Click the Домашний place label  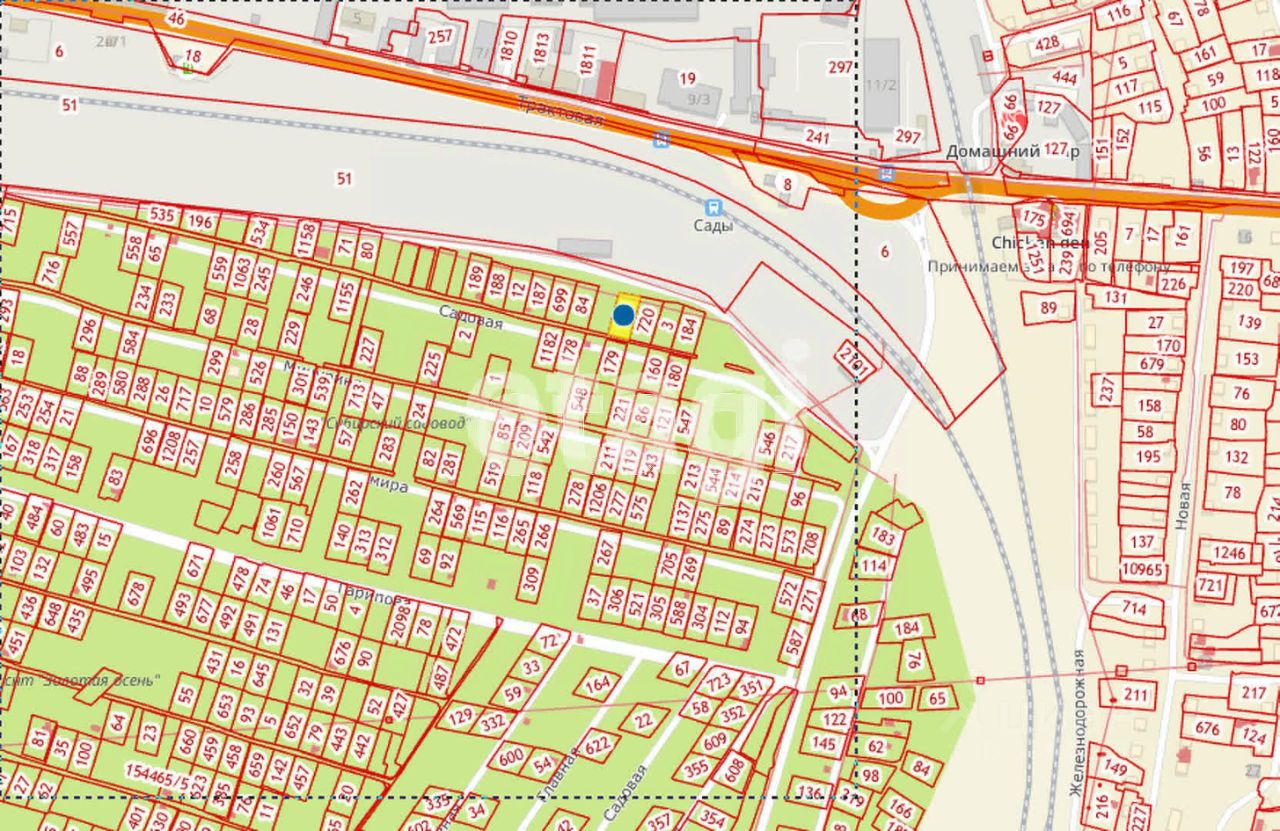pyautogui.click(x=993, y=152)
